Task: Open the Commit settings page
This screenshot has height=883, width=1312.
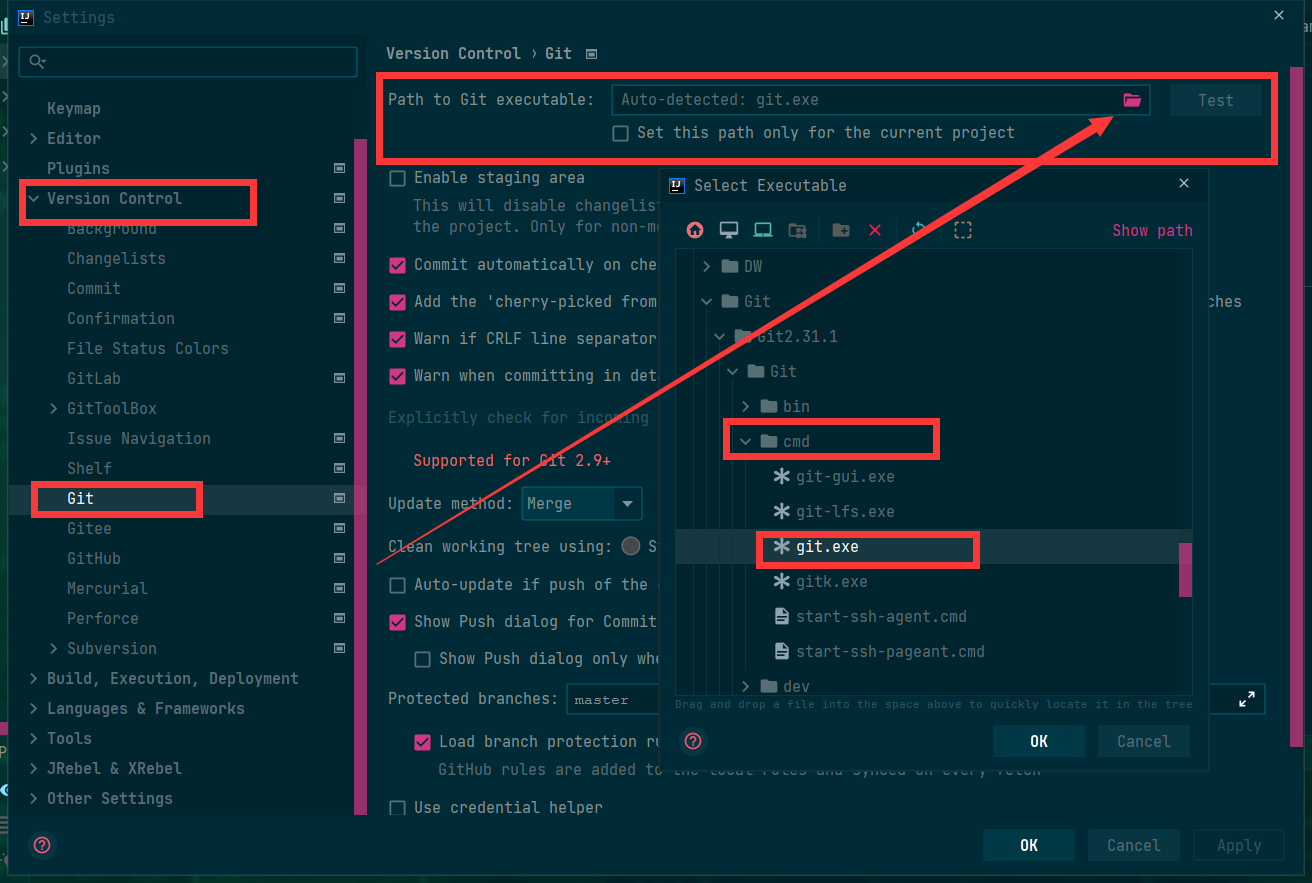Action: [x=94, y=289]
